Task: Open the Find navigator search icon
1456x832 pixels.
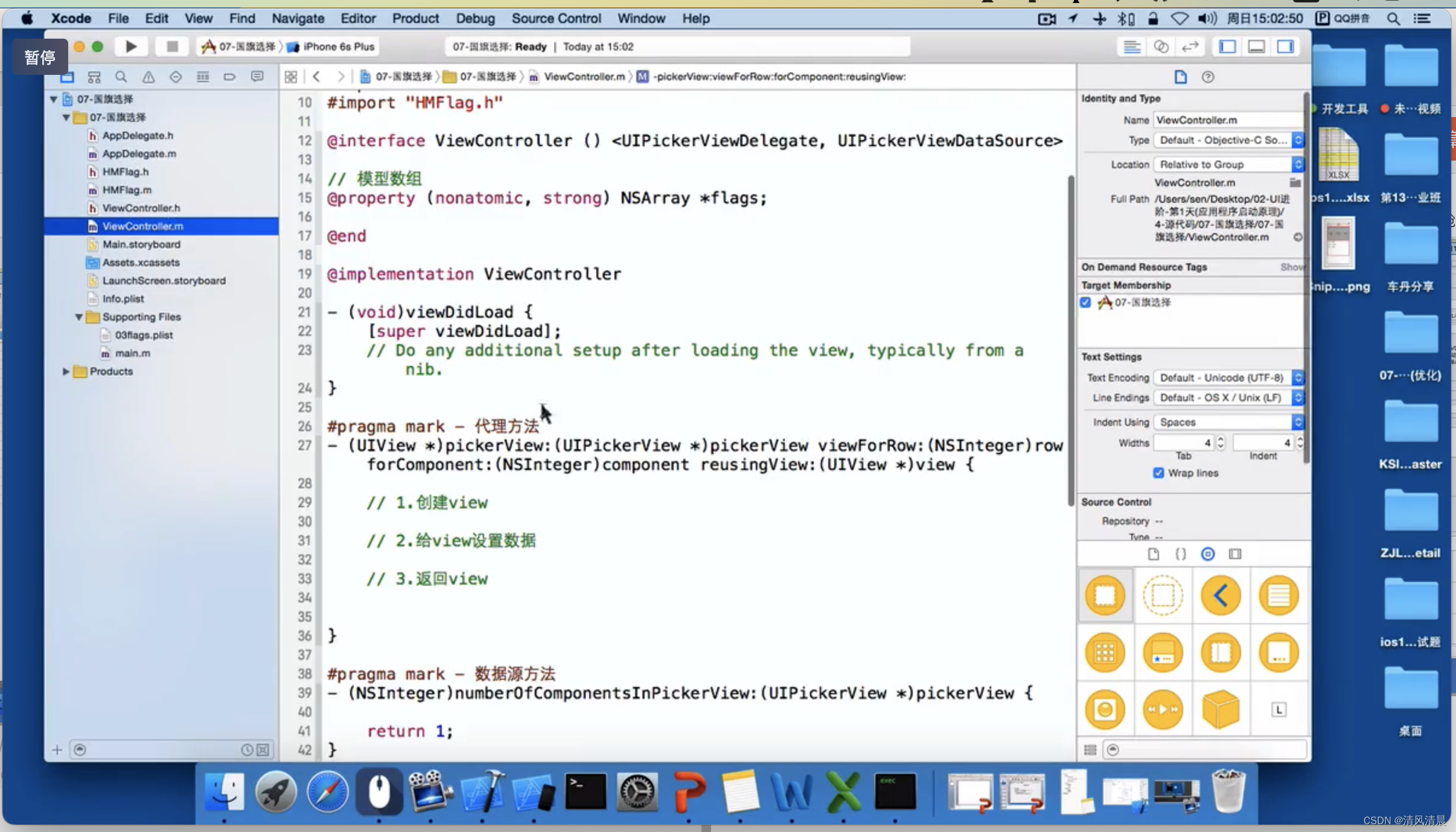Action: point(121,77)
